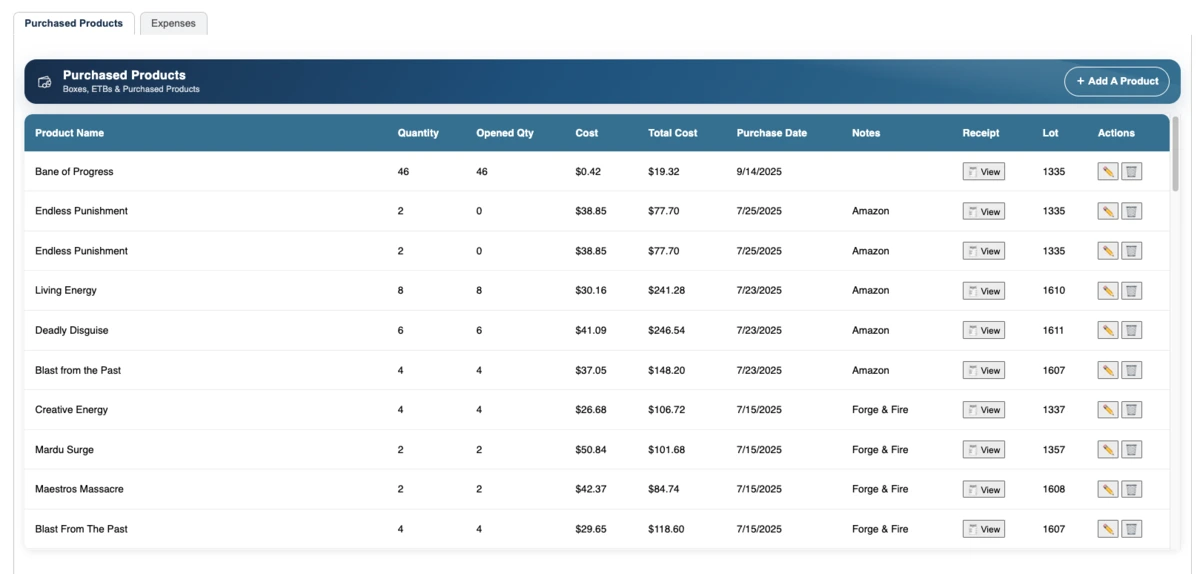Delete the Bane of Progress product
Viewport: 1200px width, 574px height.
[x=1131, y=172]
